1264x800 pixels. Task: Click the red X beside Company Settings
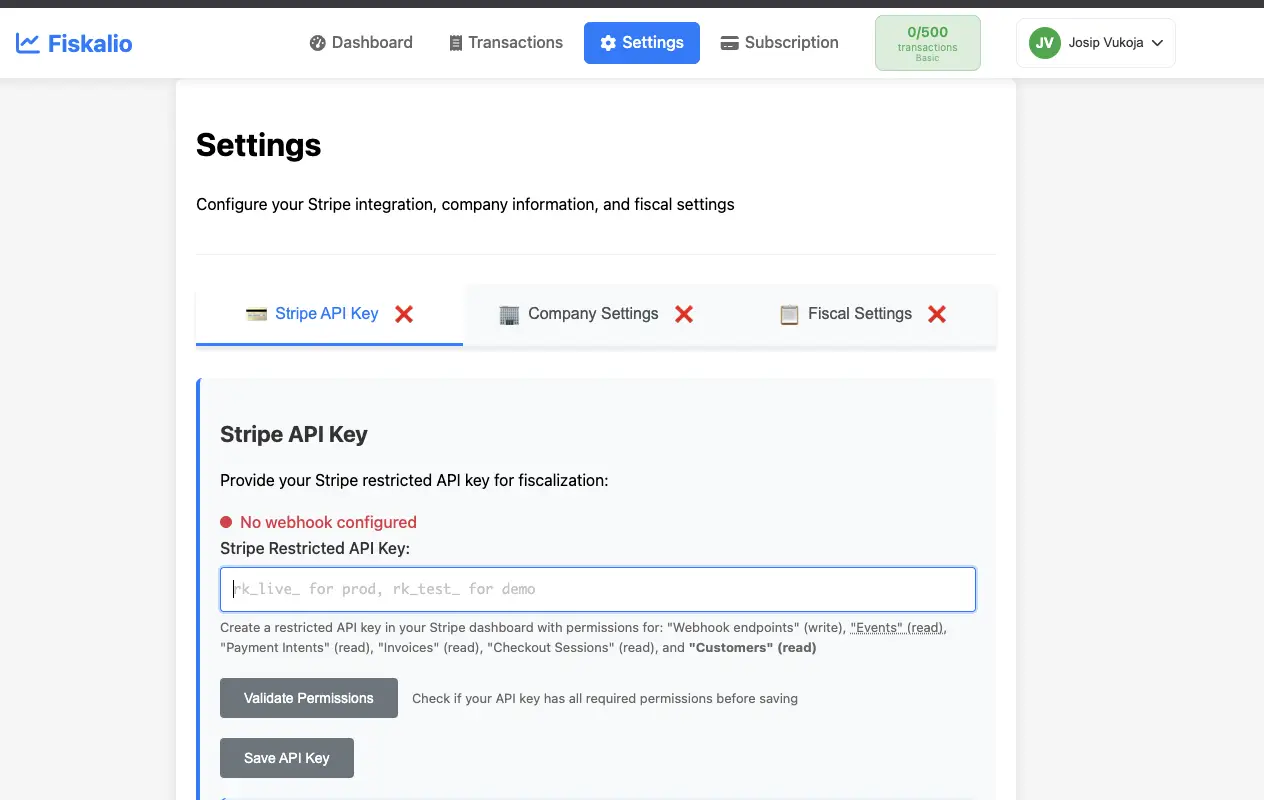pos(684,314)
